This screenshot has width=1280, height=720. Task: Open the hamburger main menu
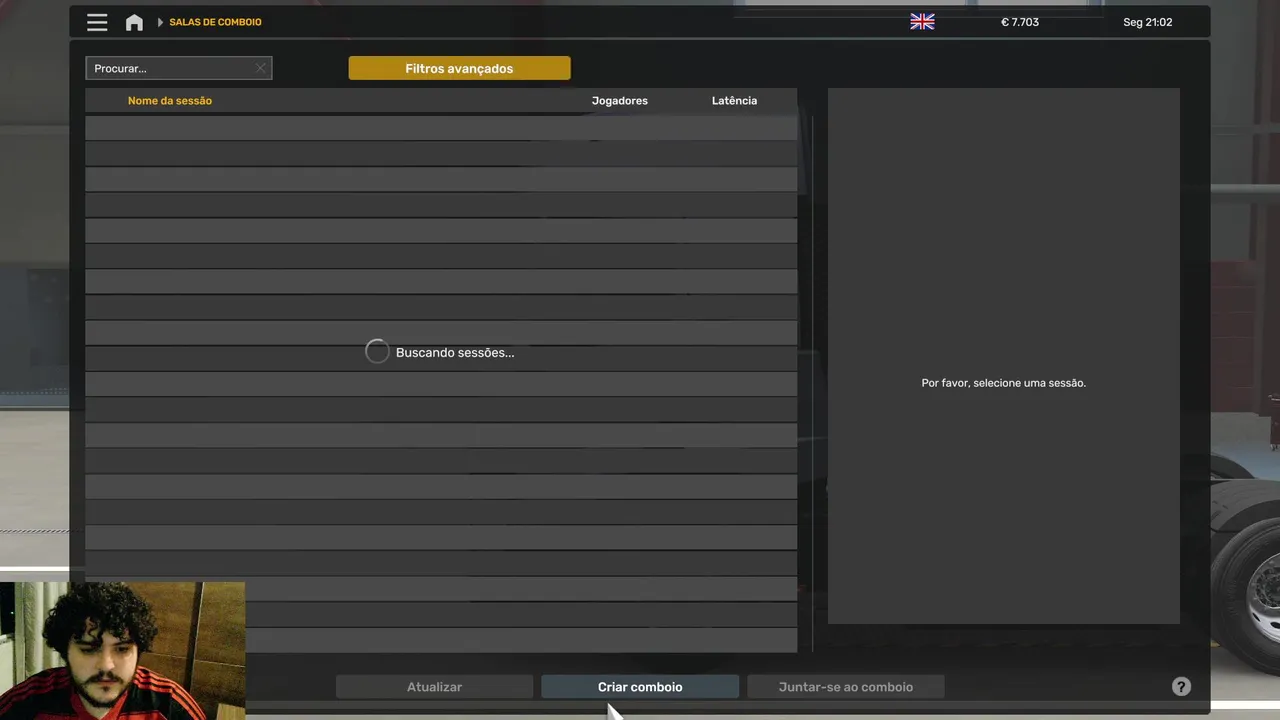point(97,22)
